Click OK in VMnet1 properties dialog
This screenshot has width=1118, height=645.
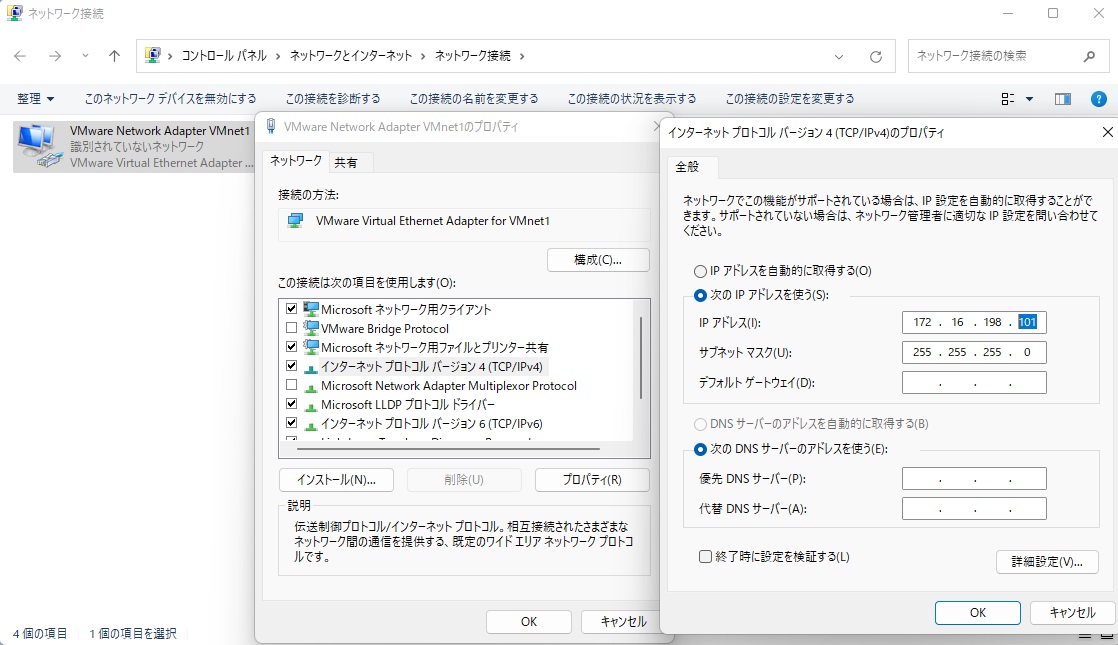tap(528, 621)
